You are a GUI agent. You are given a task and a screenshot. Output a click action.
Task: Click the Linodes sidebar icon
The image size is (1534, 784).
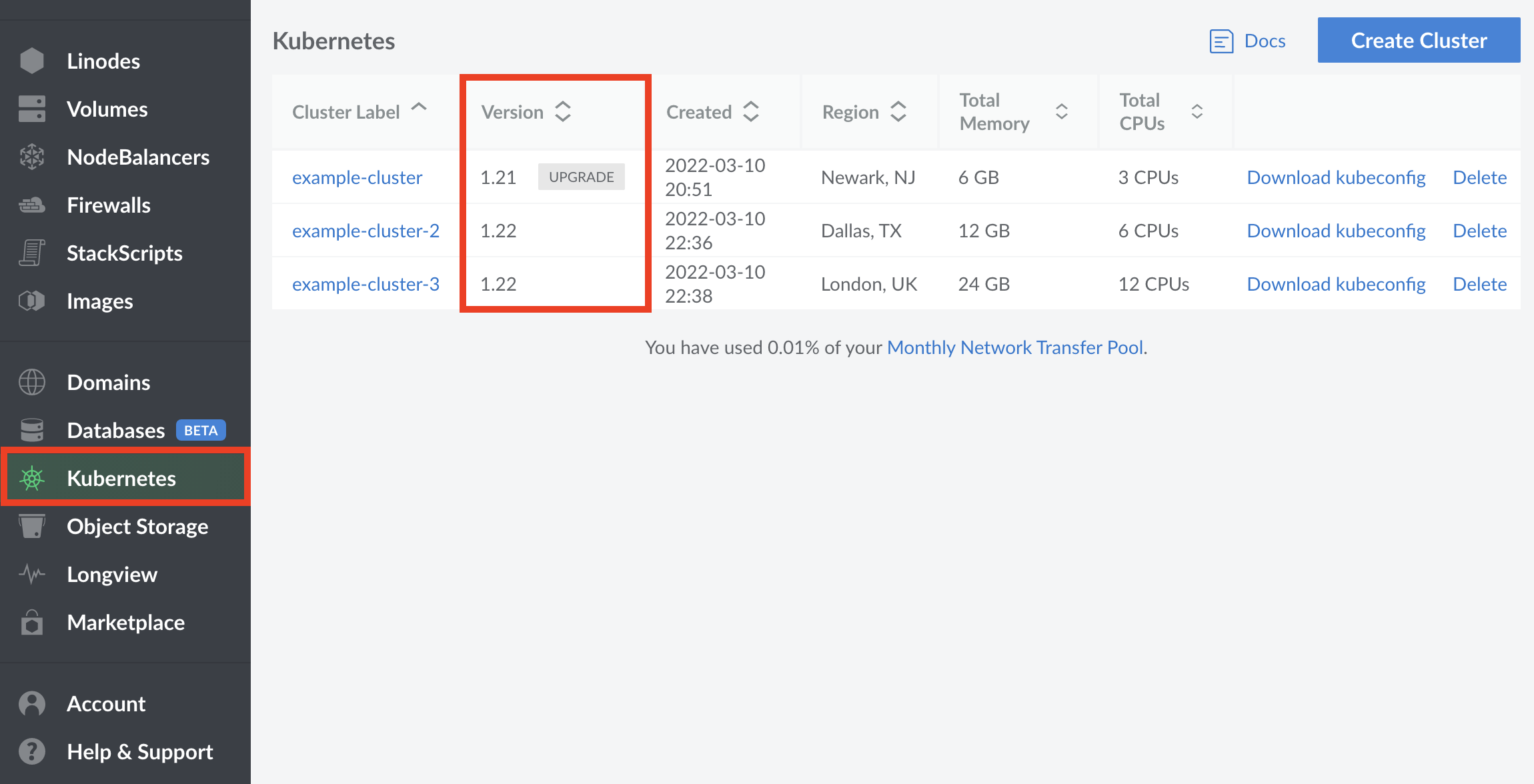(30, 60)
